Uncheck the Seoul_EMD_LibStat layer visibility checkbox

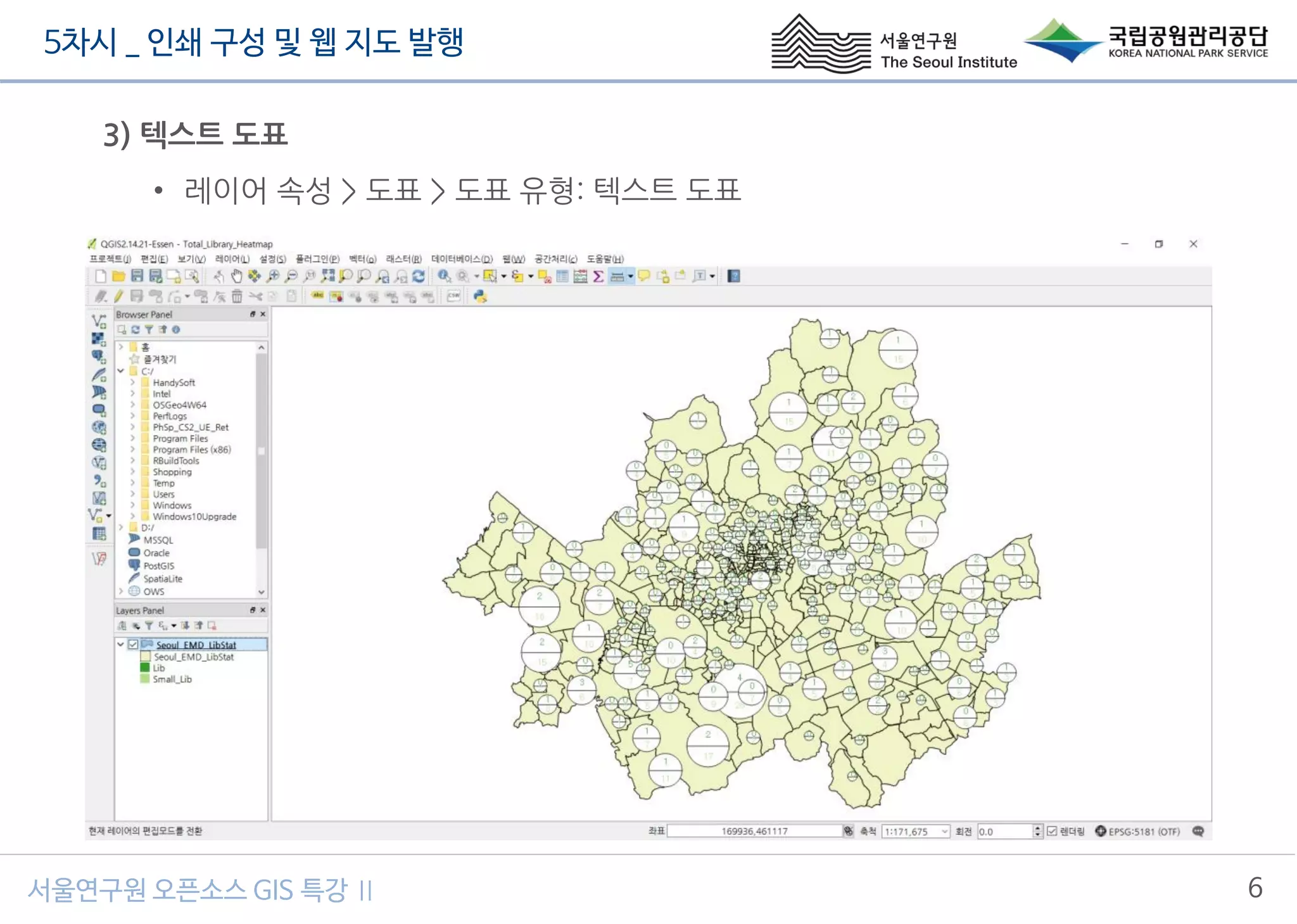click(133, 645)
